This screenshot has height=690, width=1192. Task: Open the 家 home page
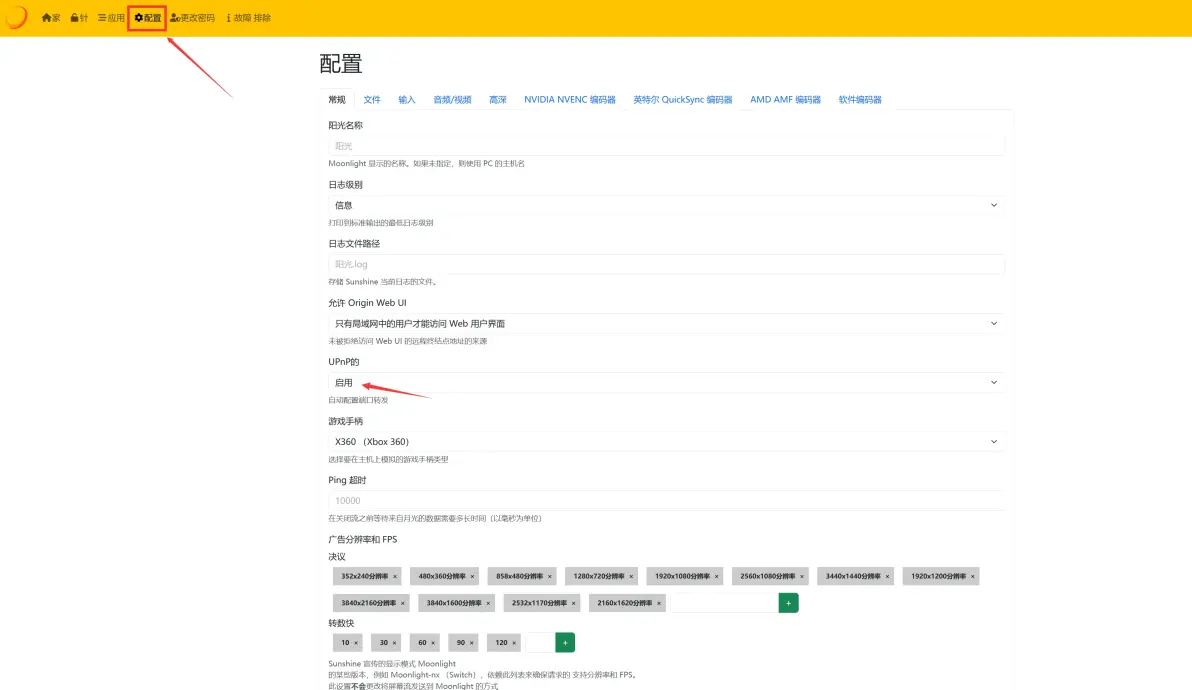pyautogui.click(x=51, y=18)
